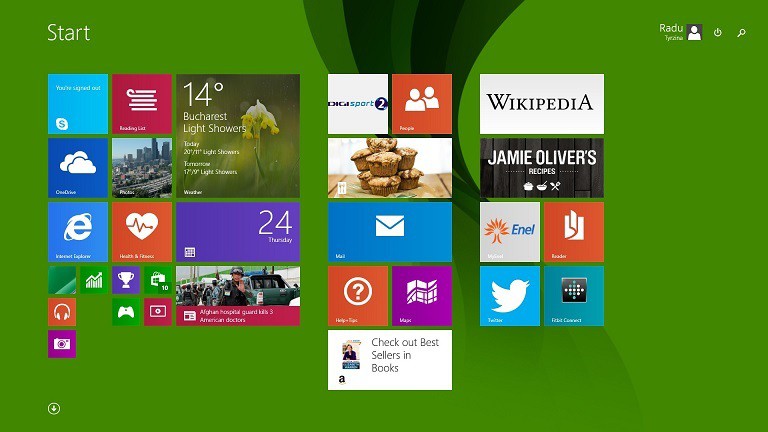The height and width of the screenshot is (432, 768).
Task: Open the Music headphones small tile
Action: pyautogui.click(x=62, y=312)
